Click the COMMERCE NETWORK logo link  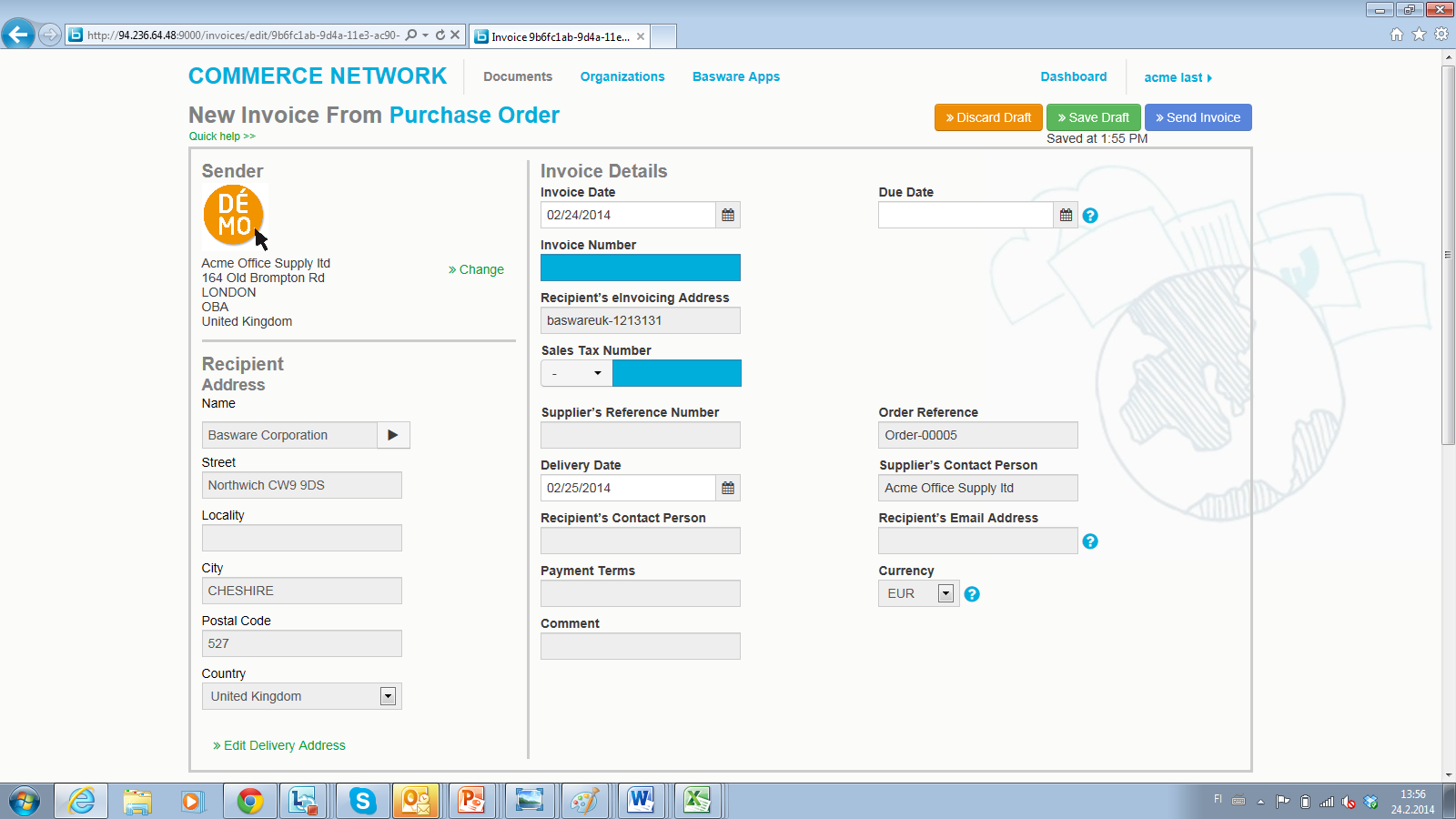coord(318,76)
